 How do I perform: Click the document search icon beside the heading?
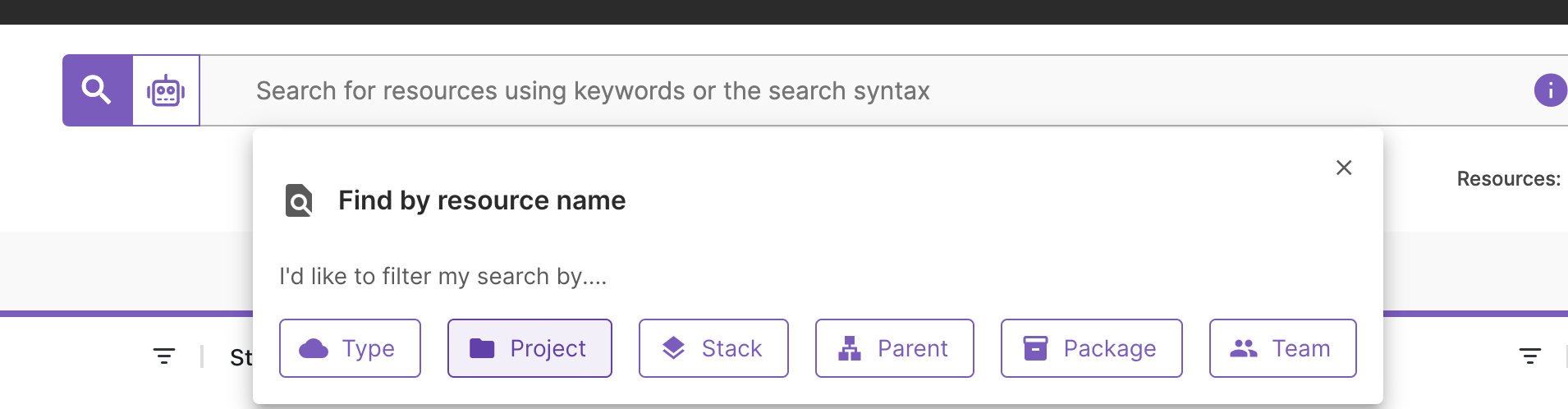(x=299, y=200)
